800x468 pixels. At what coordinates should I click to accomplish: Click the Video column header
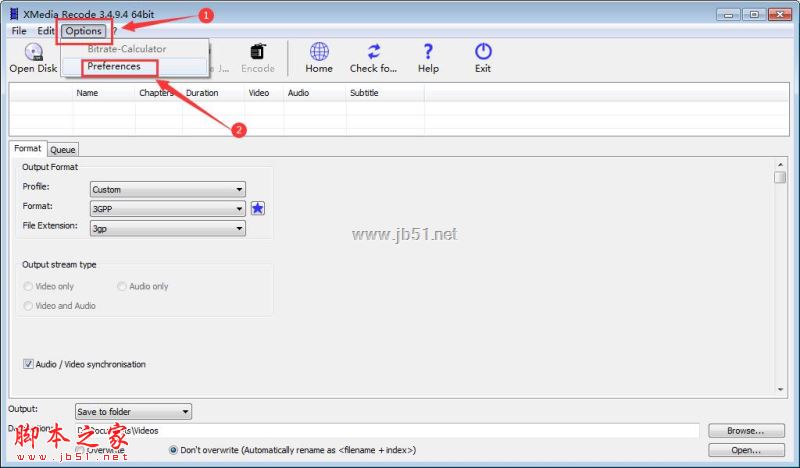click(x=264, y=93)
